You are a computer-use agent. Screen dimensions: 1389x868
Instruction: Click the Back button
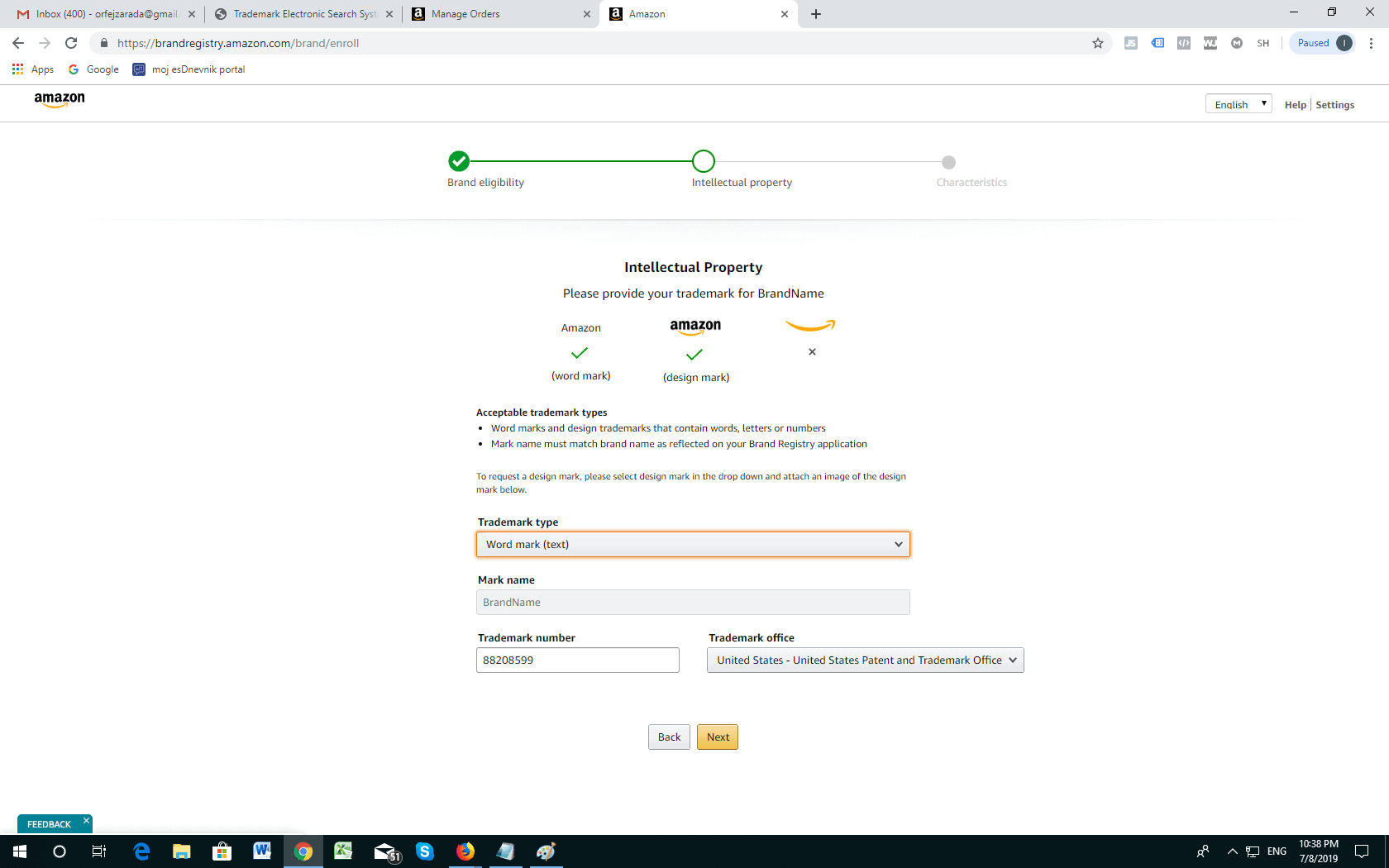669,737
